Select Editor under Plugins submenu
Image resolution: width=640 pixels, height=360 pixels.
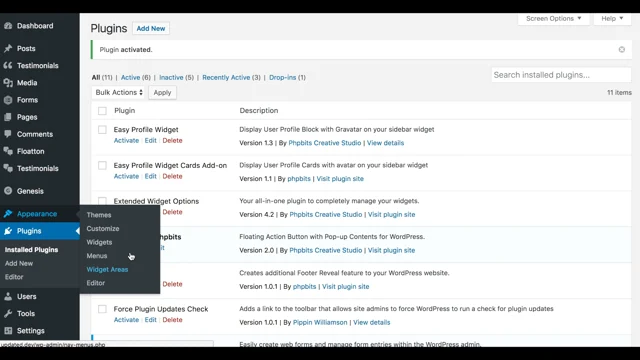(14, 277)
